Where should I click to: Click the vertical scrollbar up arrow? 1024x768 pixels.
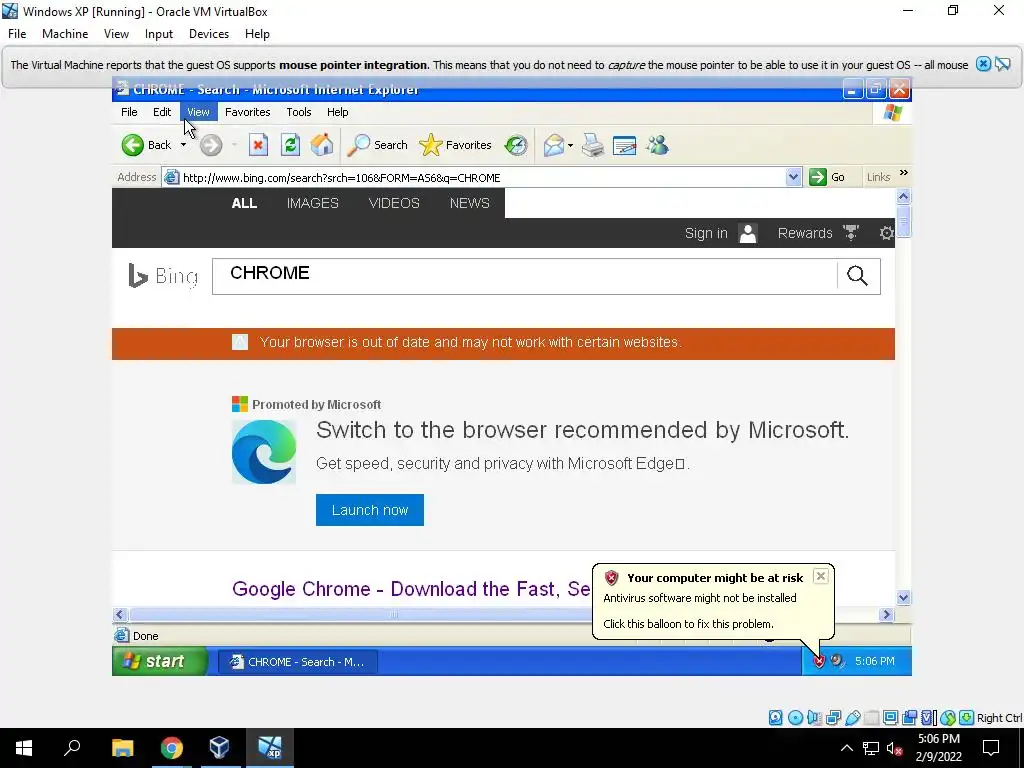tap(903, 197)
